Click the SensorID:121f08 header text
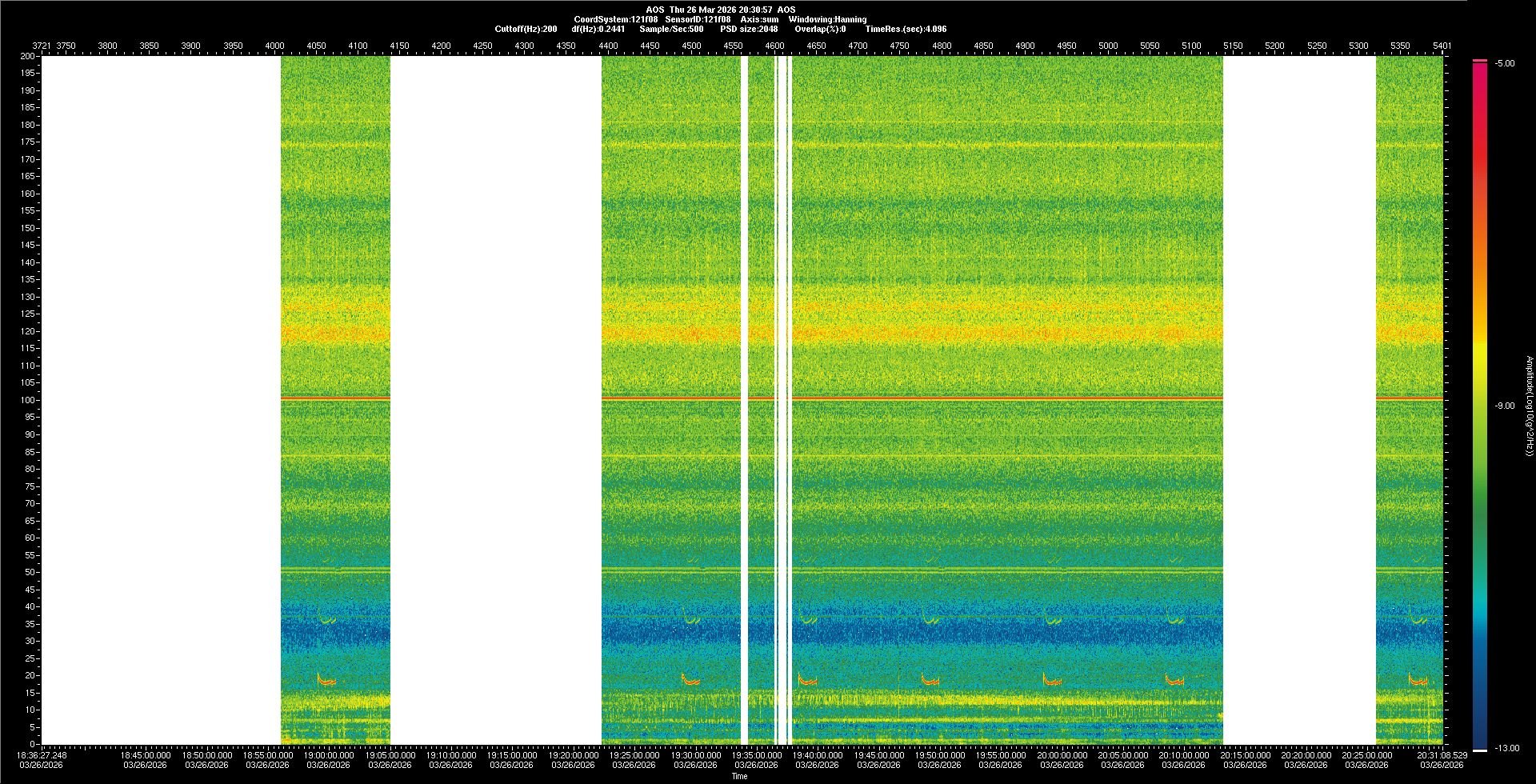Screen dimensions: 1536x784 click(698, 19)
